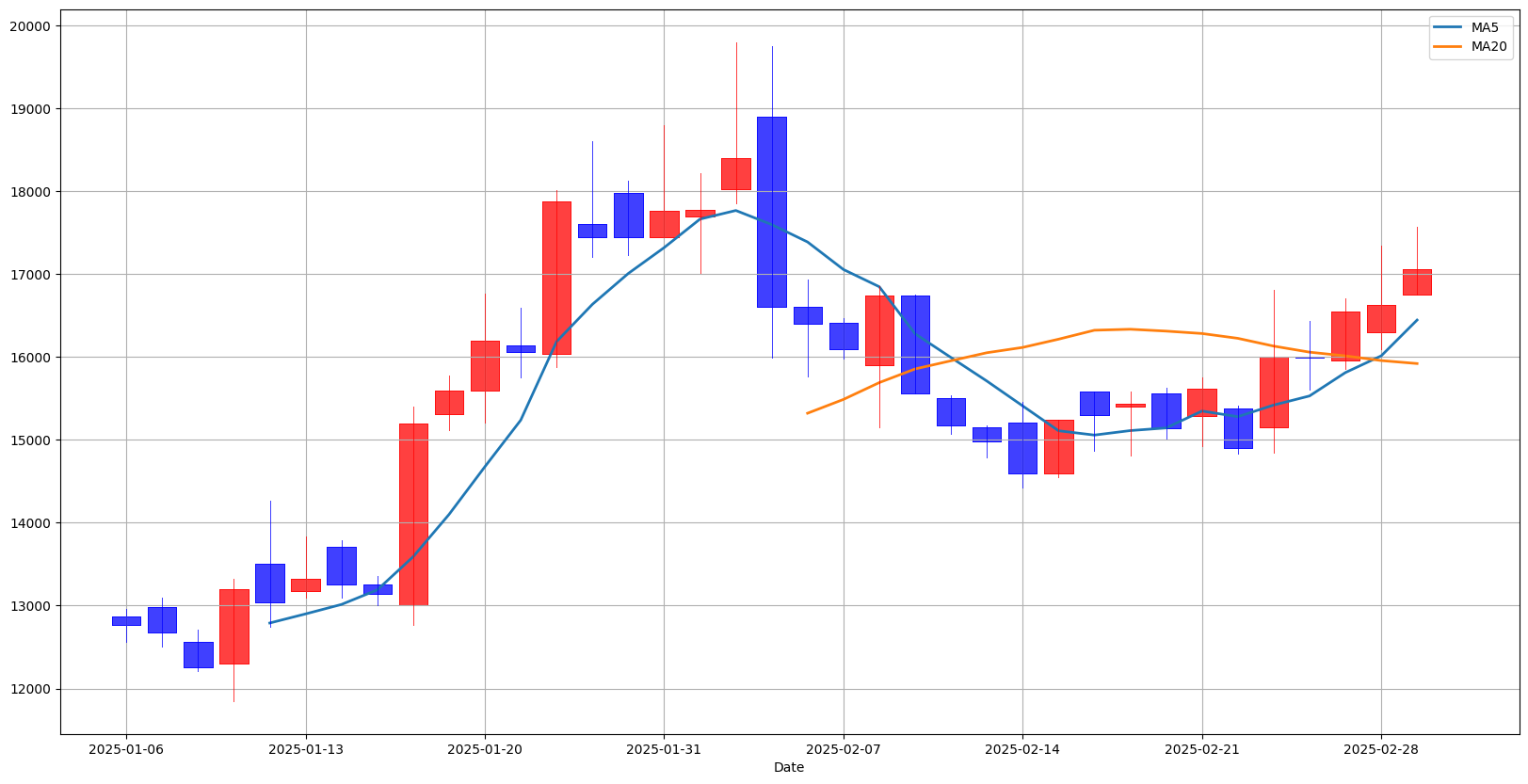Click the MA5 legend label
The width and height of the screenshot is (1528, 784).
1485,27
